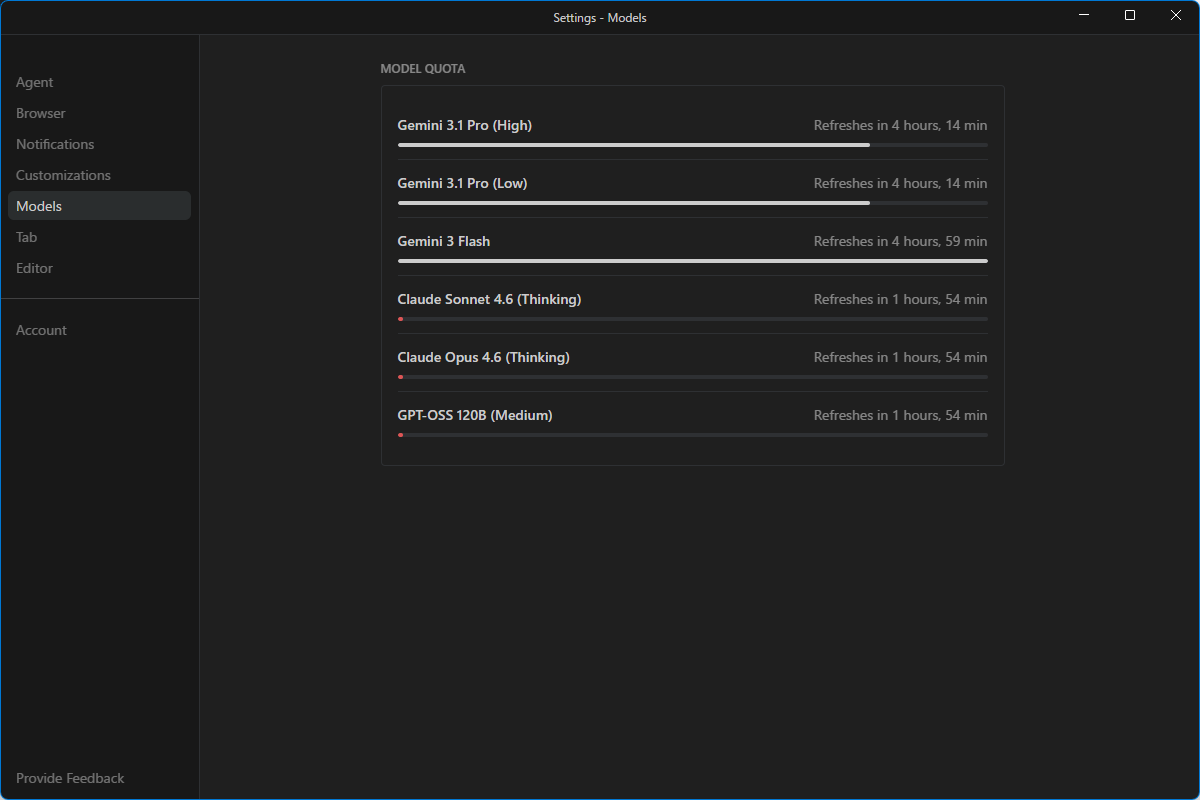Select Notifications in the sidebar
Image resolution: width=1200 pixels, height=800 pixels.
coord(55,144)
